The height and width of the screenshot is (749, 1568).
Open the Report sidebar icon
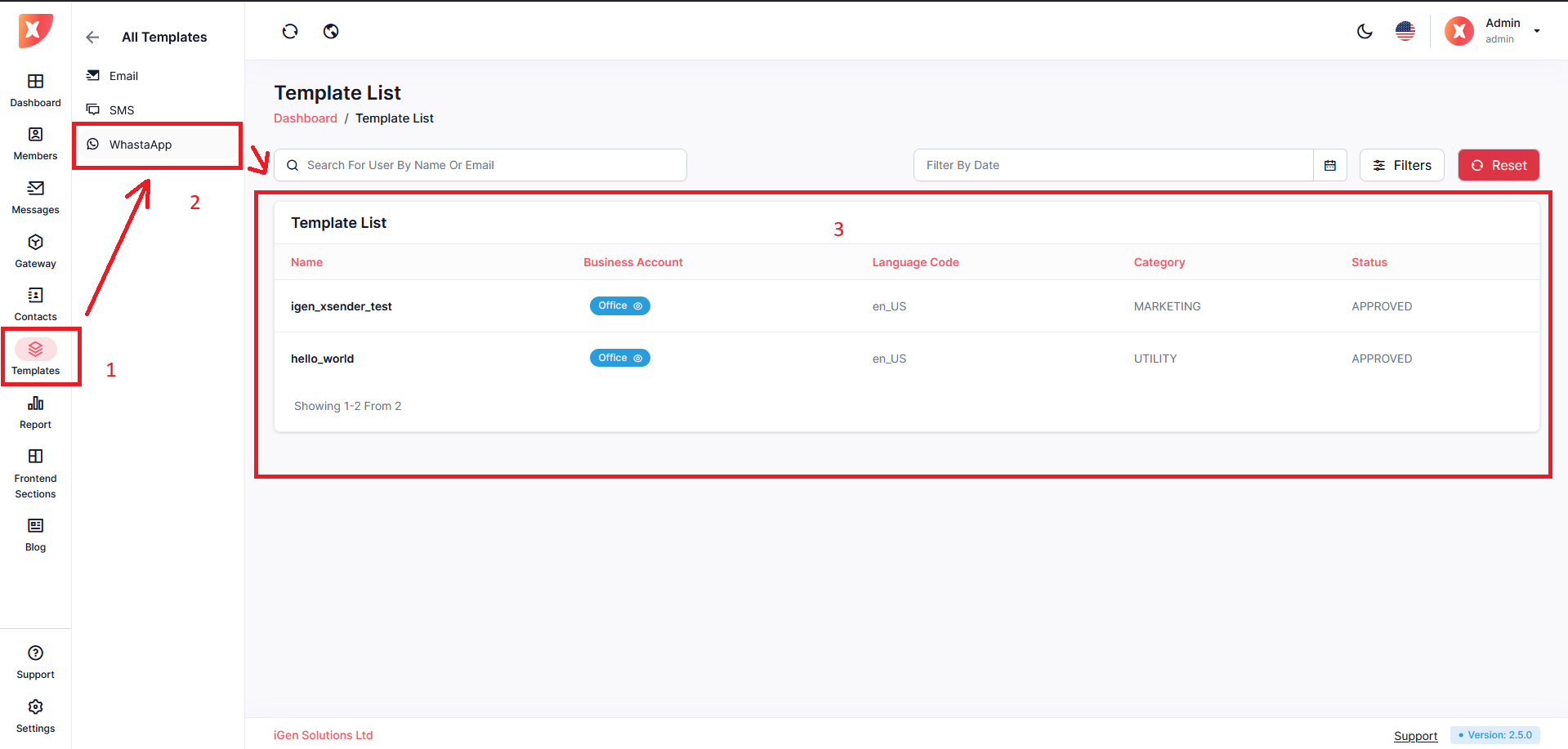point(35,412)
